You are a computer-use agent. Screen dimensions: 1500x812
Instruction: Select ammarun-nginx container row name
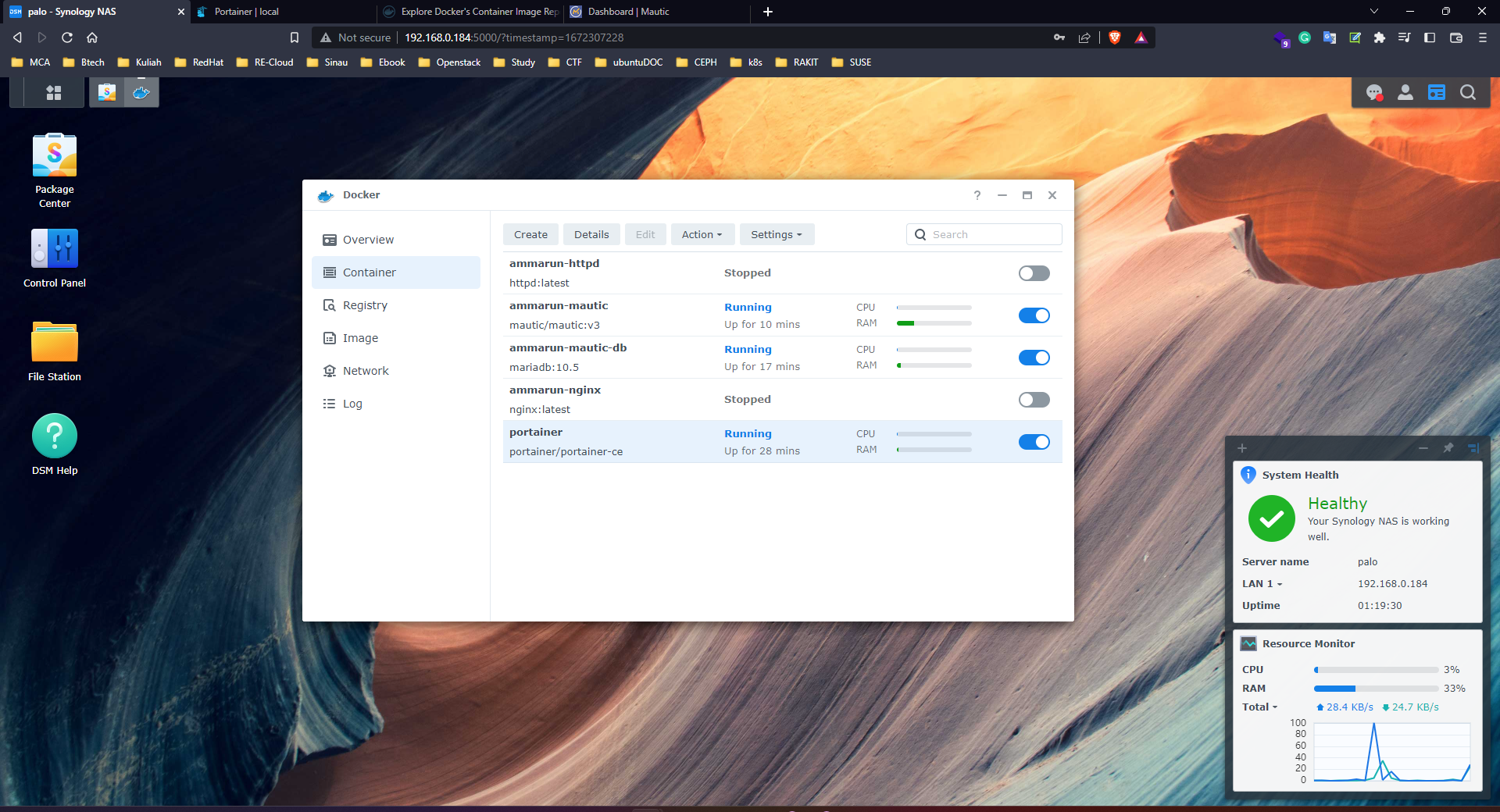tap(555, 390)
